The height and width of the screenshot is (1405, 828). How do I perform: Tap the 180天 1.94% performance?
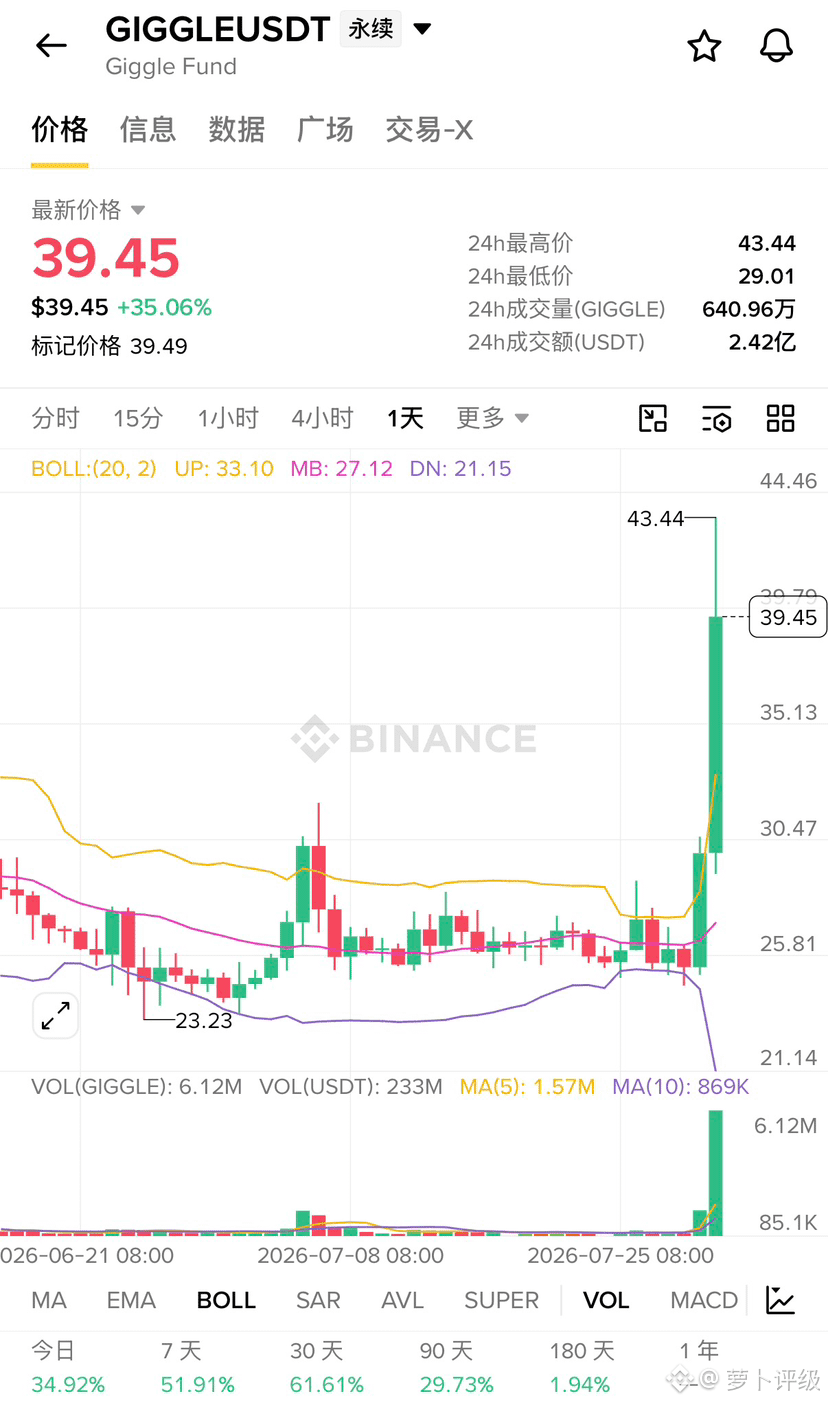point(582,1368)
